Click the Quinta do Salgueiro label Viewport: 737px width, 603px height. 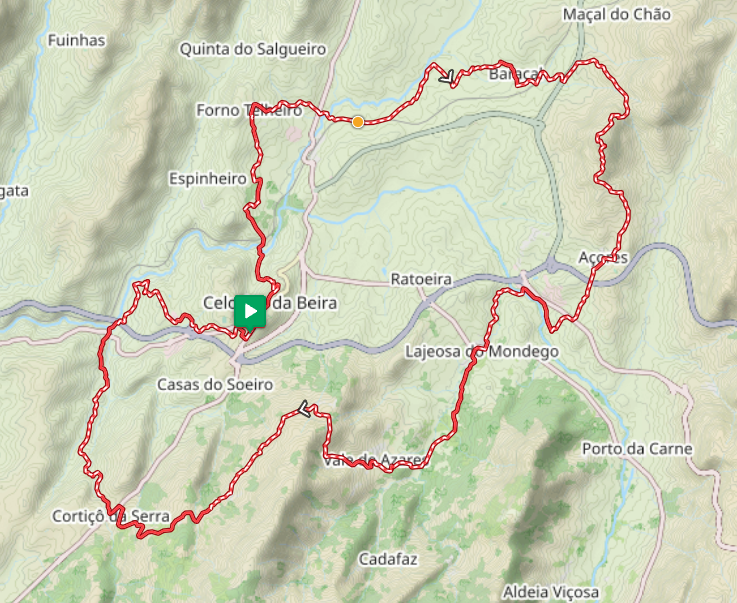pos(253,49)
